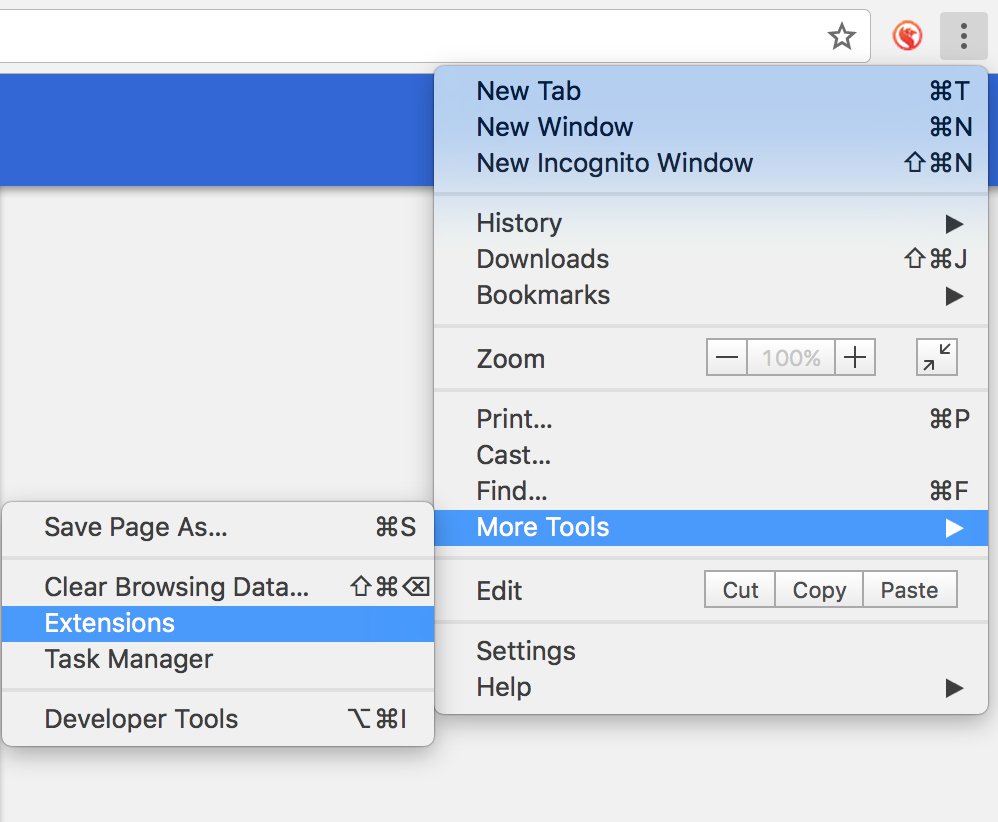This screenshot has width=998, height=822.
Task: Toggle fullscreen mode icon next to zoom
Action: 937,358
